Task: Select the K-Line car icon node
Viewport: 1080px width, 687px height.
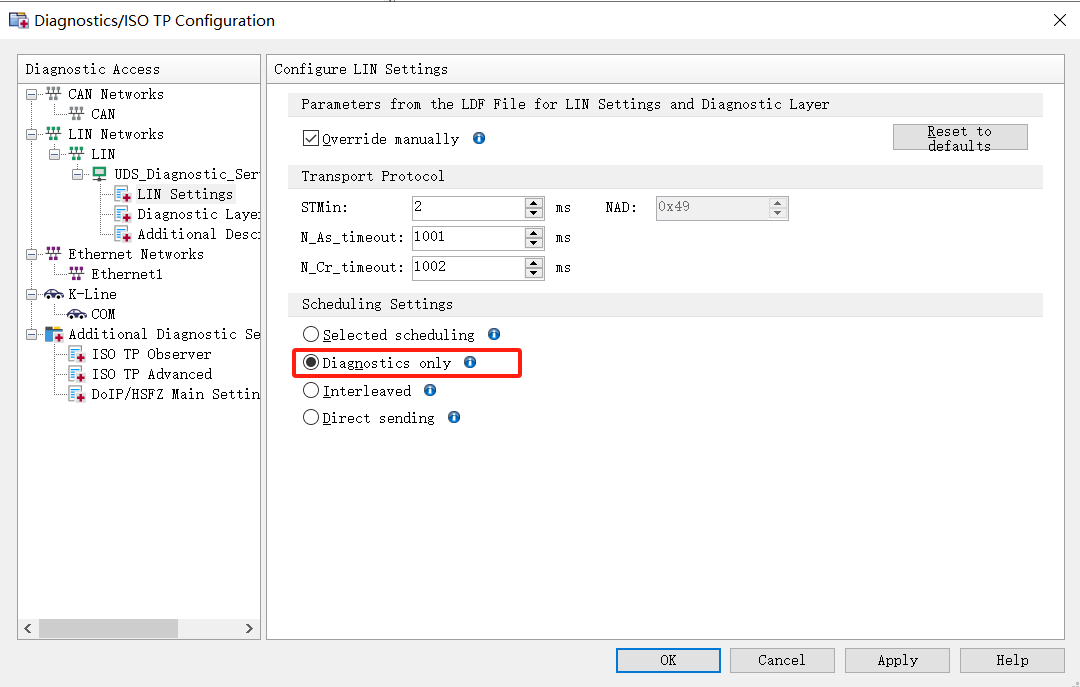Action: [54, 294]
